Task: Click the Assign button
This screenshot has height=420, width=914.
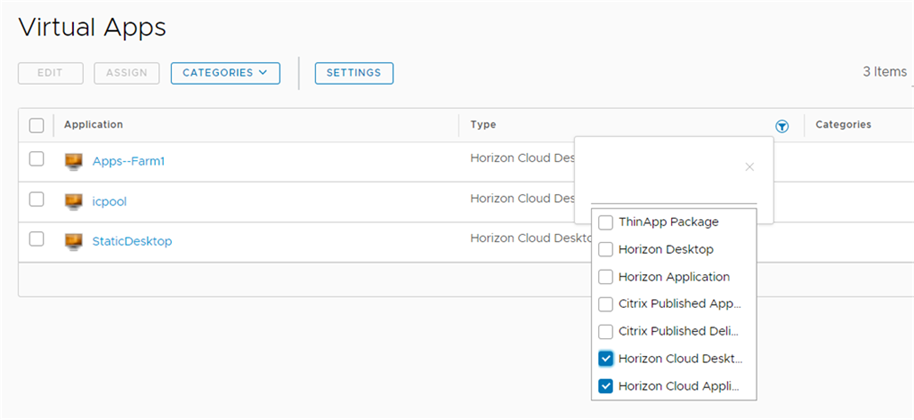Action: 126,73
